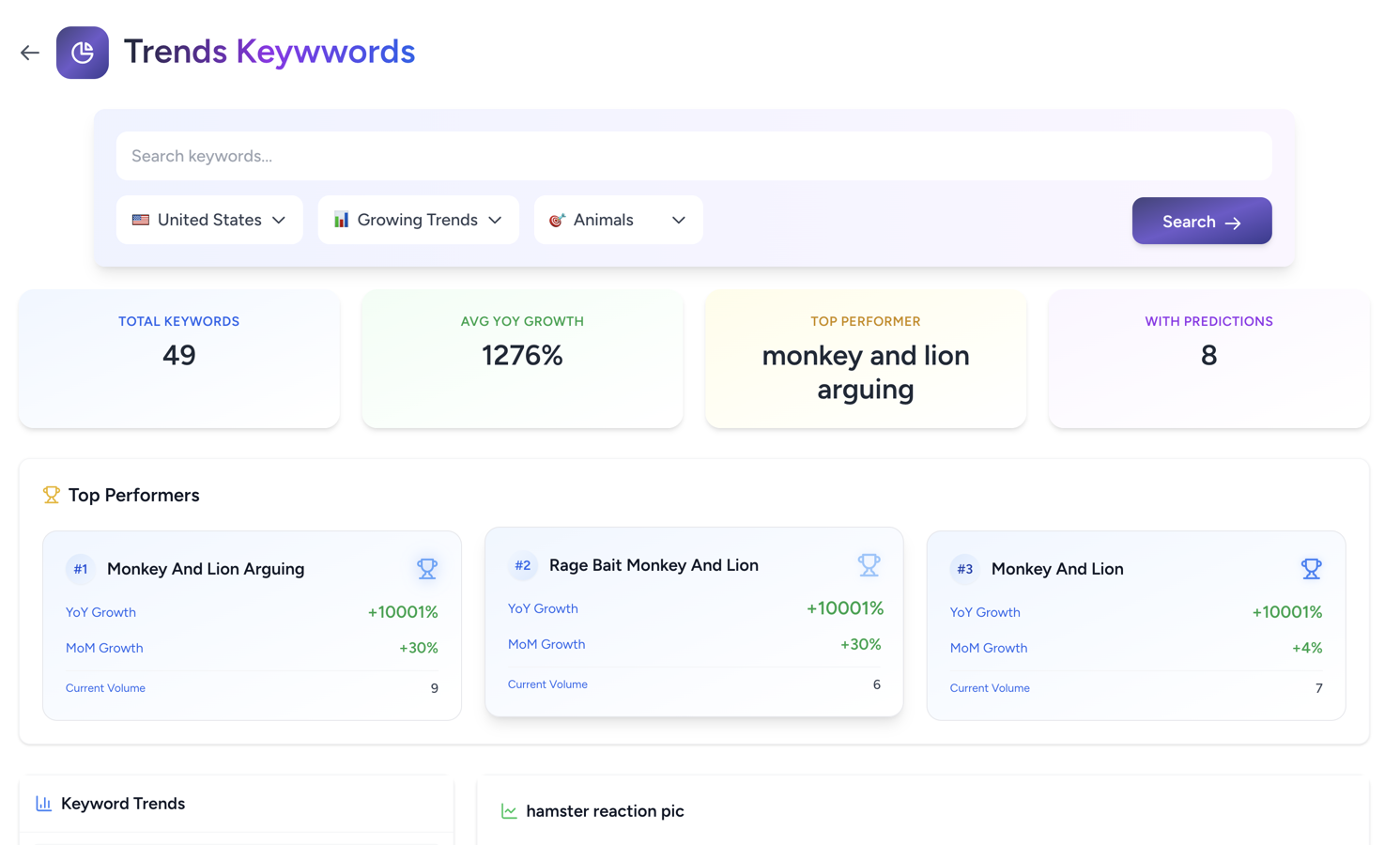Screen dimensions: 1400x845
Task: Click the back arrow icon
Action: pos(30,53)
